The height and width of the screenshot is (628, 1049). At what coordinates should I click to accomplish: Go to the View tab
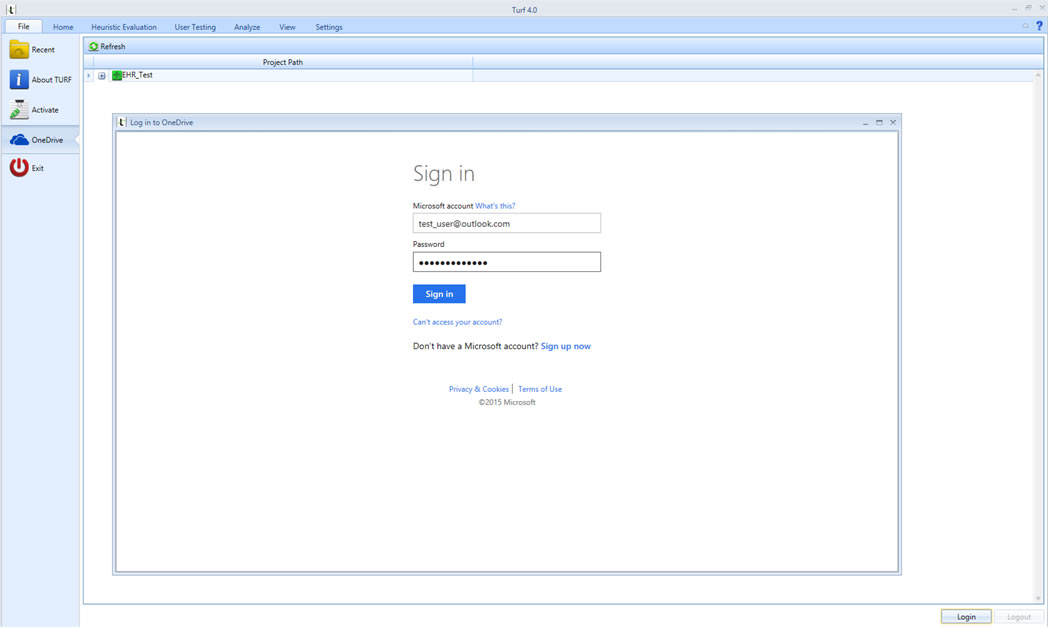pyautogui.click(x=287, y=27)
